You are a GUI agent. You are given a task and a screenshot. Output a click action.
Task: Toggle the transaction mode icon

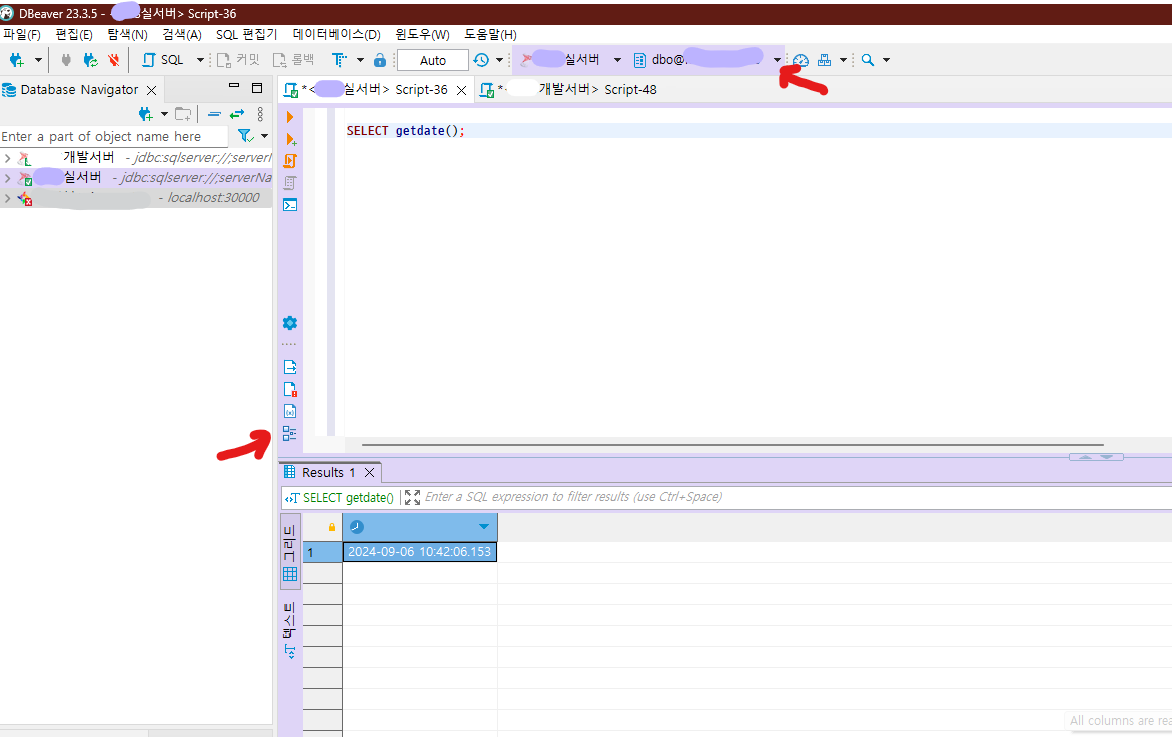pos(339,60)
